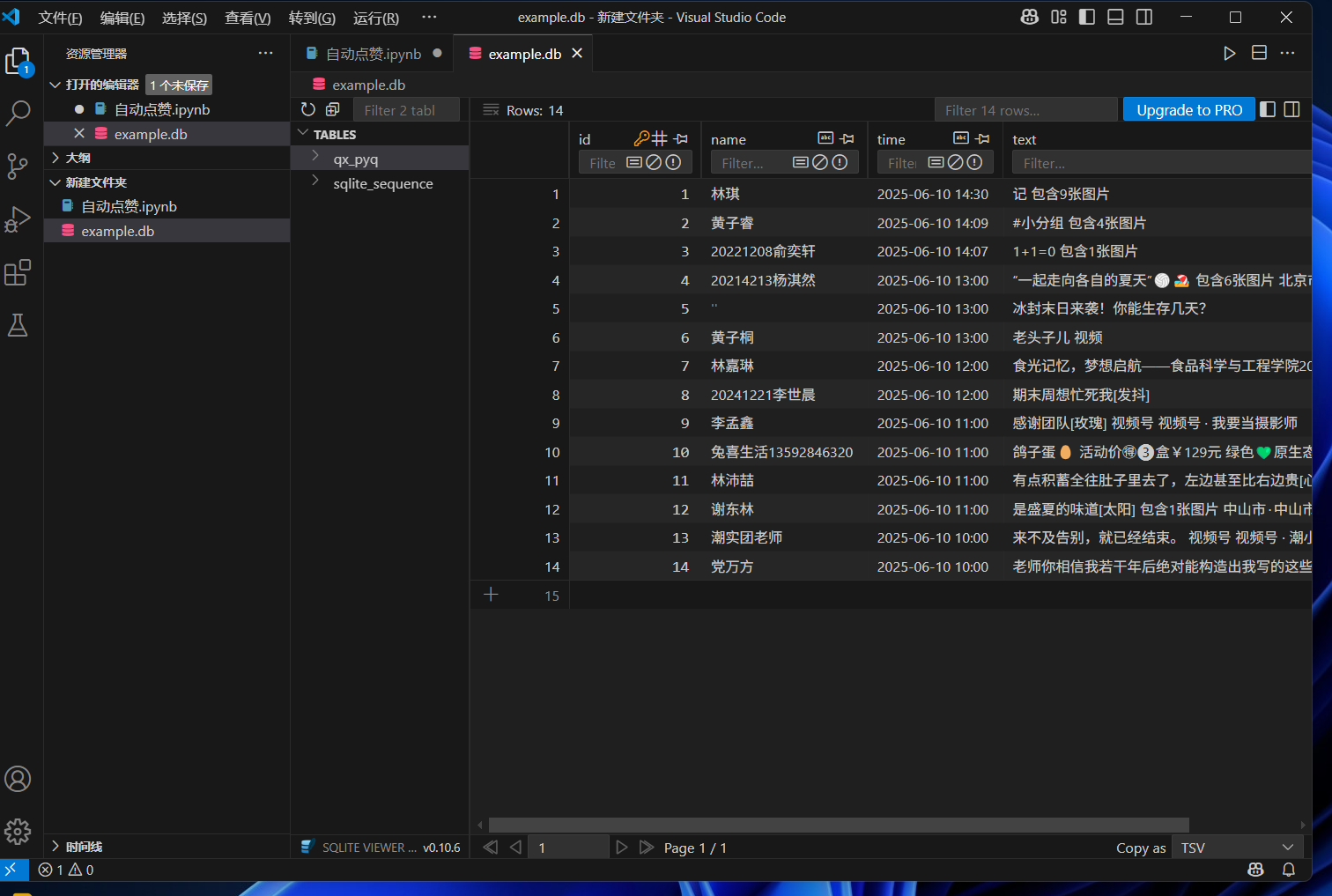Viewport: 1332px width, 896px height.
Task: Expand the 时间线 timeline section
Action: coord(55,847)
